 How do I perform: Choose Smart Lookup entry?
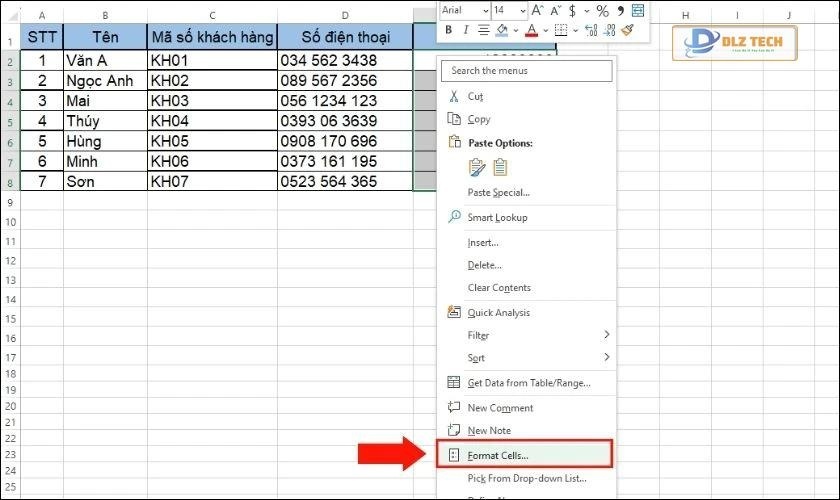tap(497, 218)
